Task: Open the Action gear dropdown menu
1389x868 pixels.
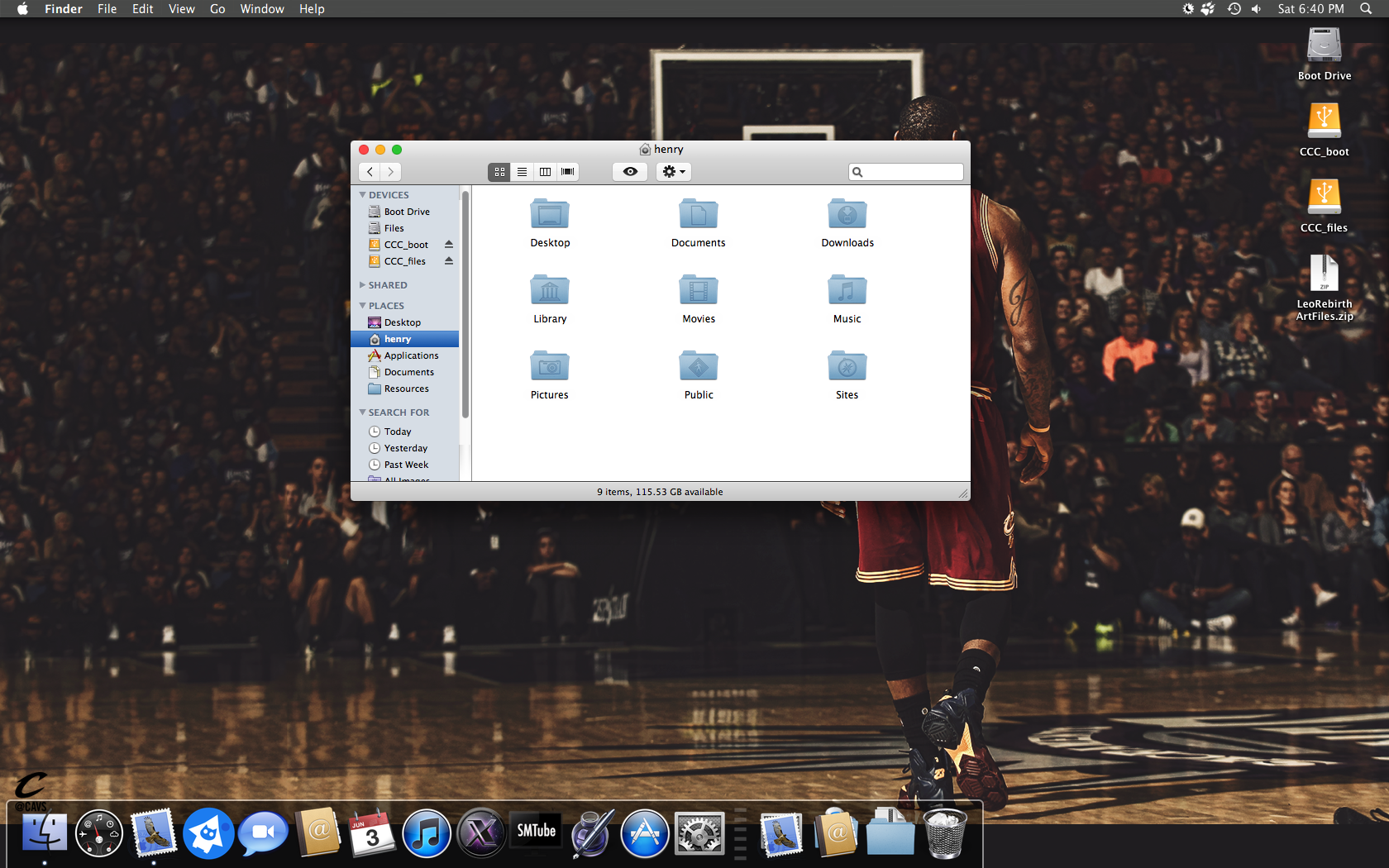Action: click(x=674, y=171)
